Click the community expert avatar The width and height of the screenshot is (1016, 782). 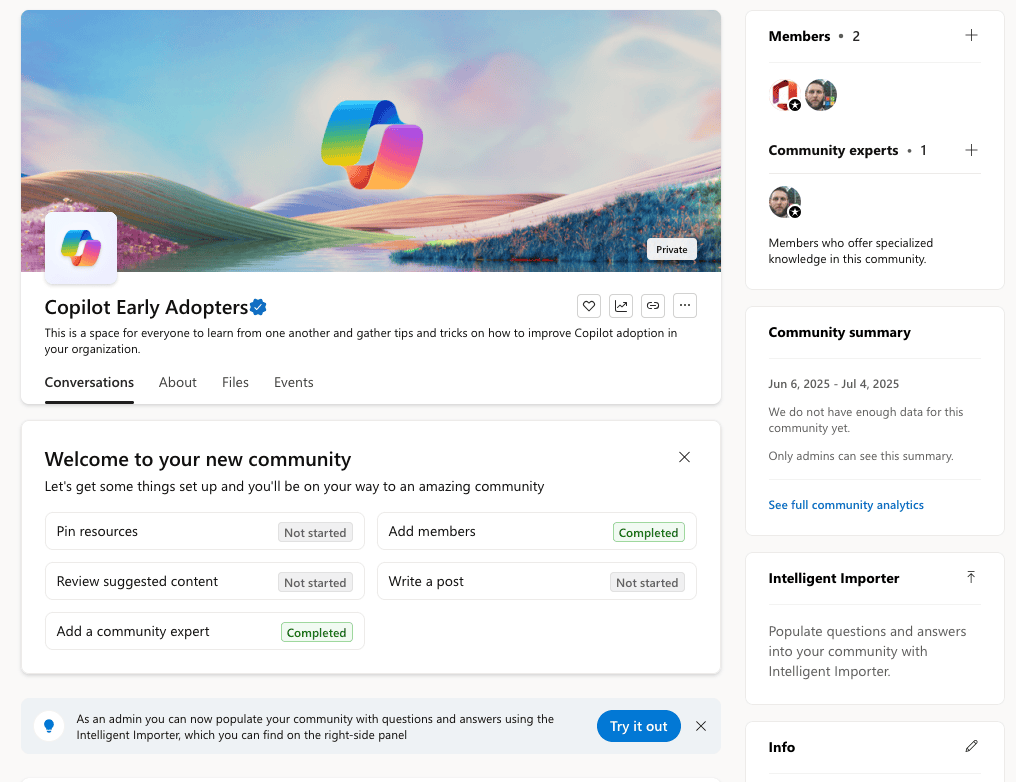click(785, 202)
